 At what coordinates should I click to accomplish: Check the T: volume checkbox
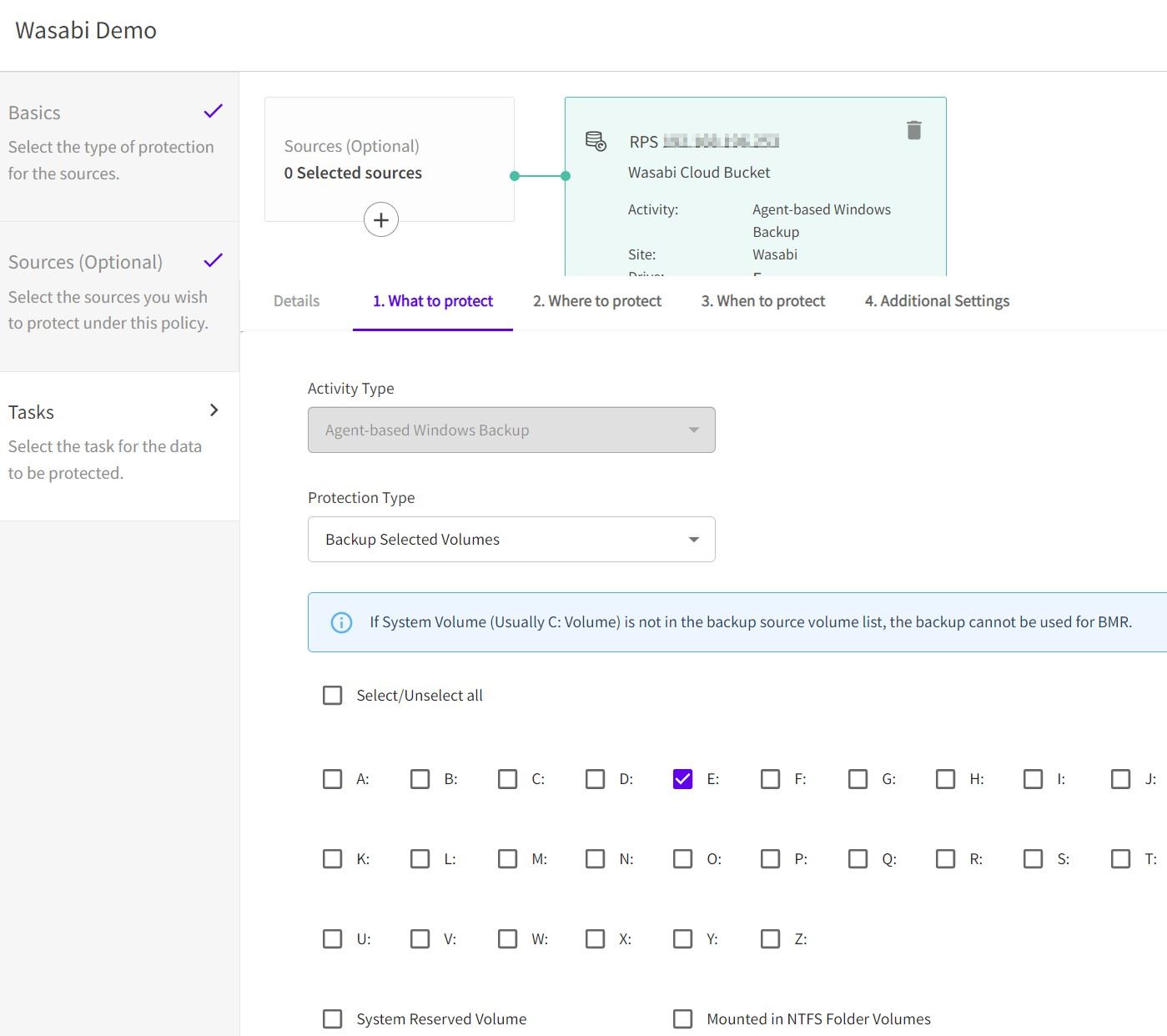coord(1120,859)
